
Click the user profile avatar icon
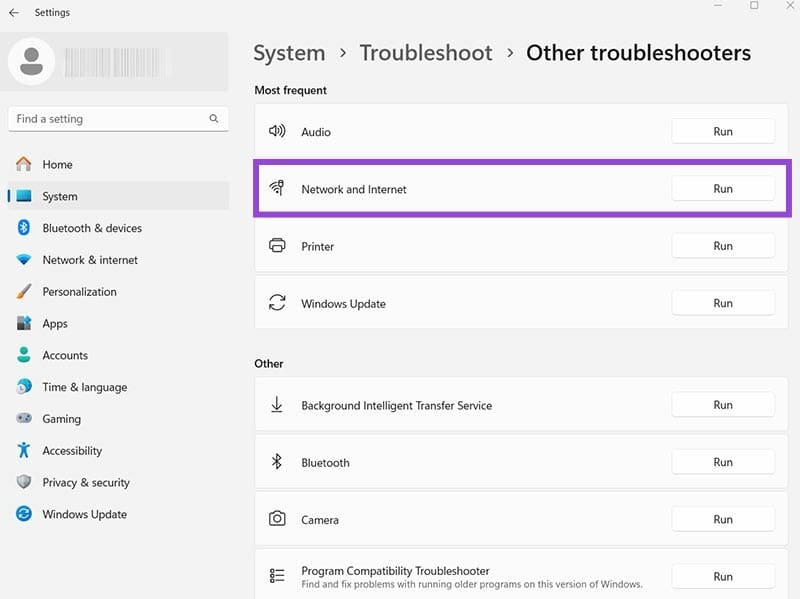[x=31, y=61]
